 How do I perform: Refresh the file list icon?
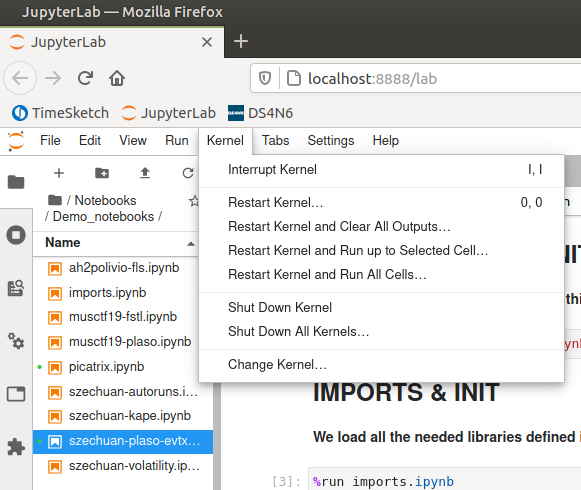pyautogui.click(x=188, y=173)
